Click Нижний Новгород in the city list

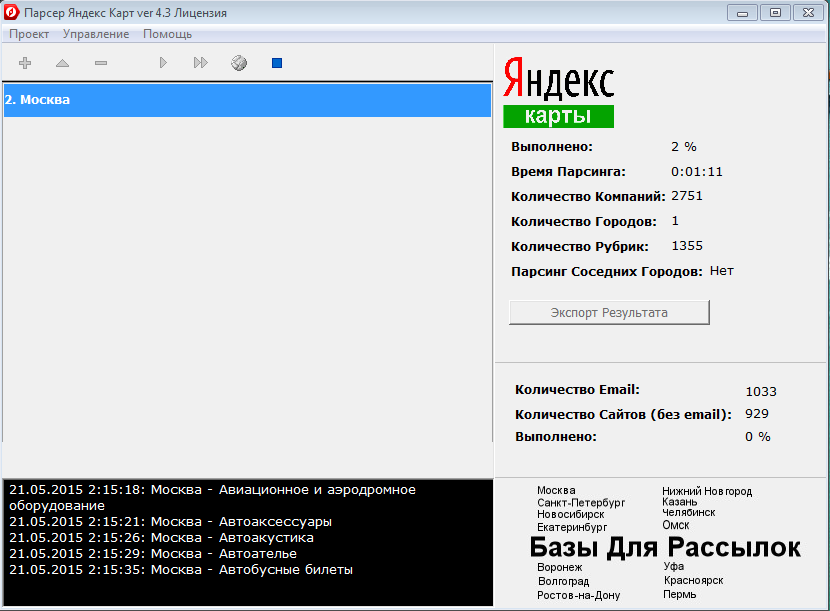click(707, 491)
